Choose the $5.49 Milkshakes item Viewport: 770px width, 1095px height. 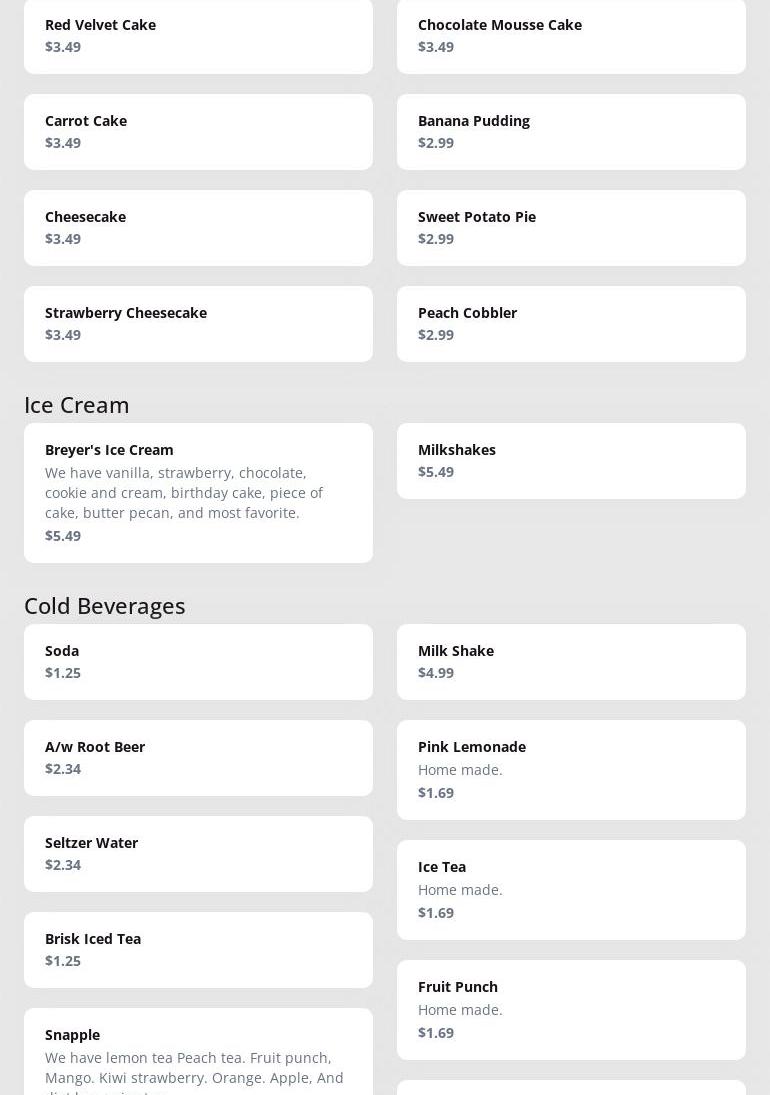pos(571,460)
